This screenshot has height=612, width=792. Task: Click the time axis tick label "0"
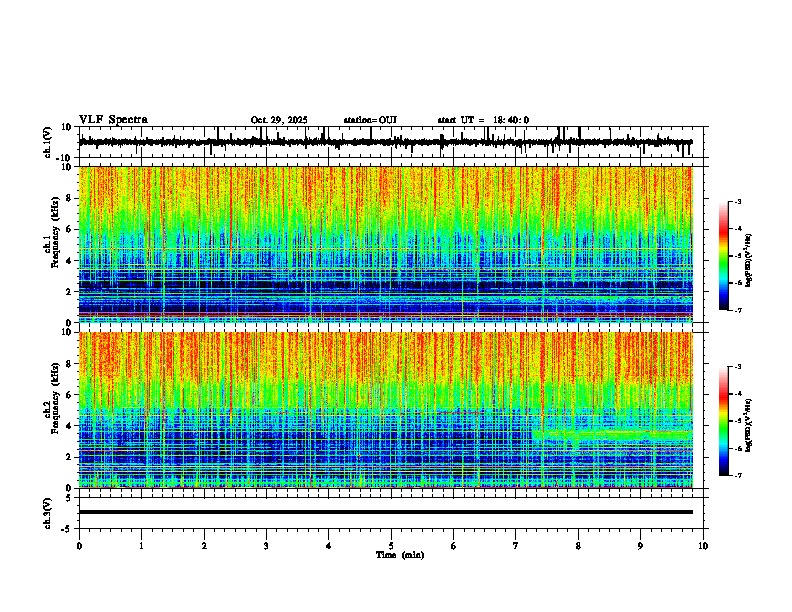click(x=79, y=546)
